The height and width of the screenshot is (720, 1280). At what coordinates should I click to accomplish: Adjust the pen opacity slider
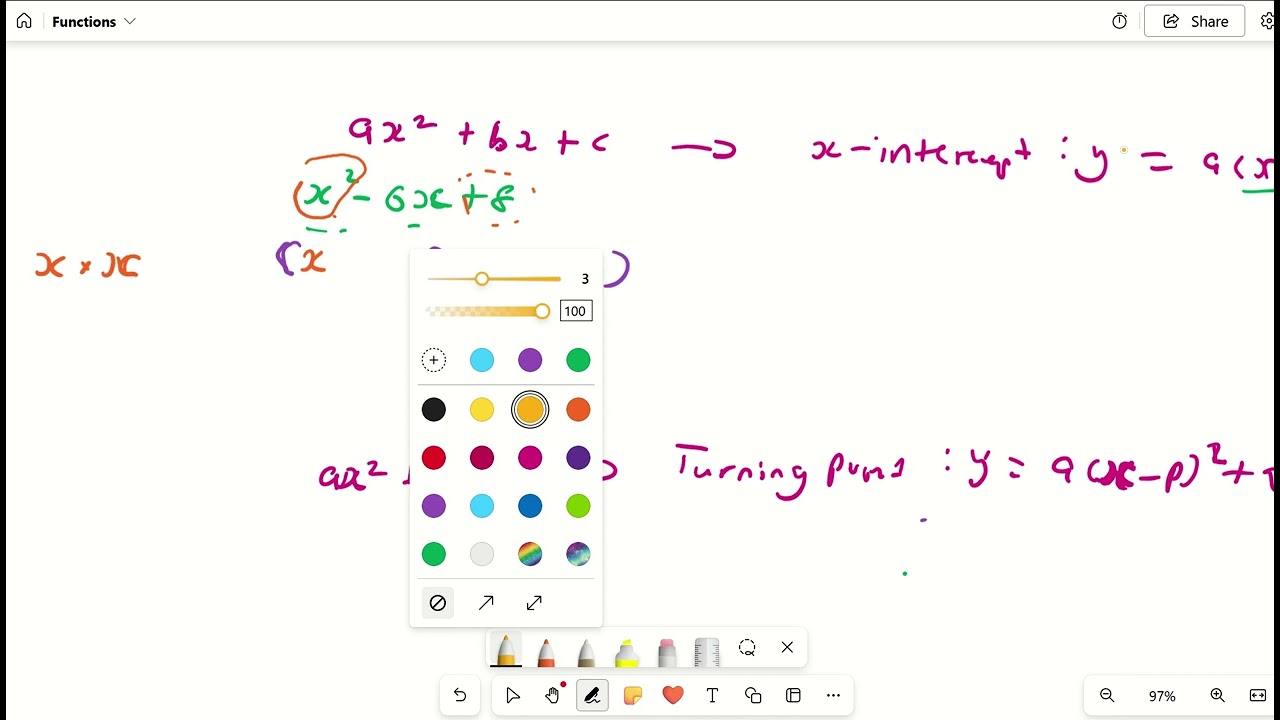pyautogui.click(x=487, y=311)
